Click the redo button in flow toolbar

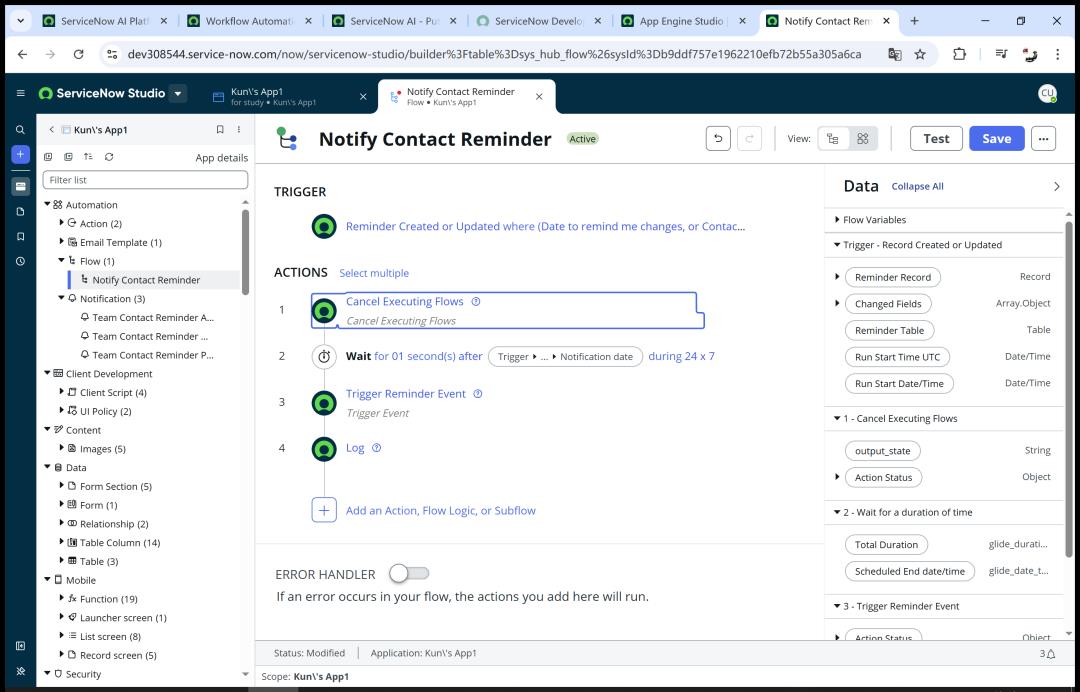pos(749,138)
